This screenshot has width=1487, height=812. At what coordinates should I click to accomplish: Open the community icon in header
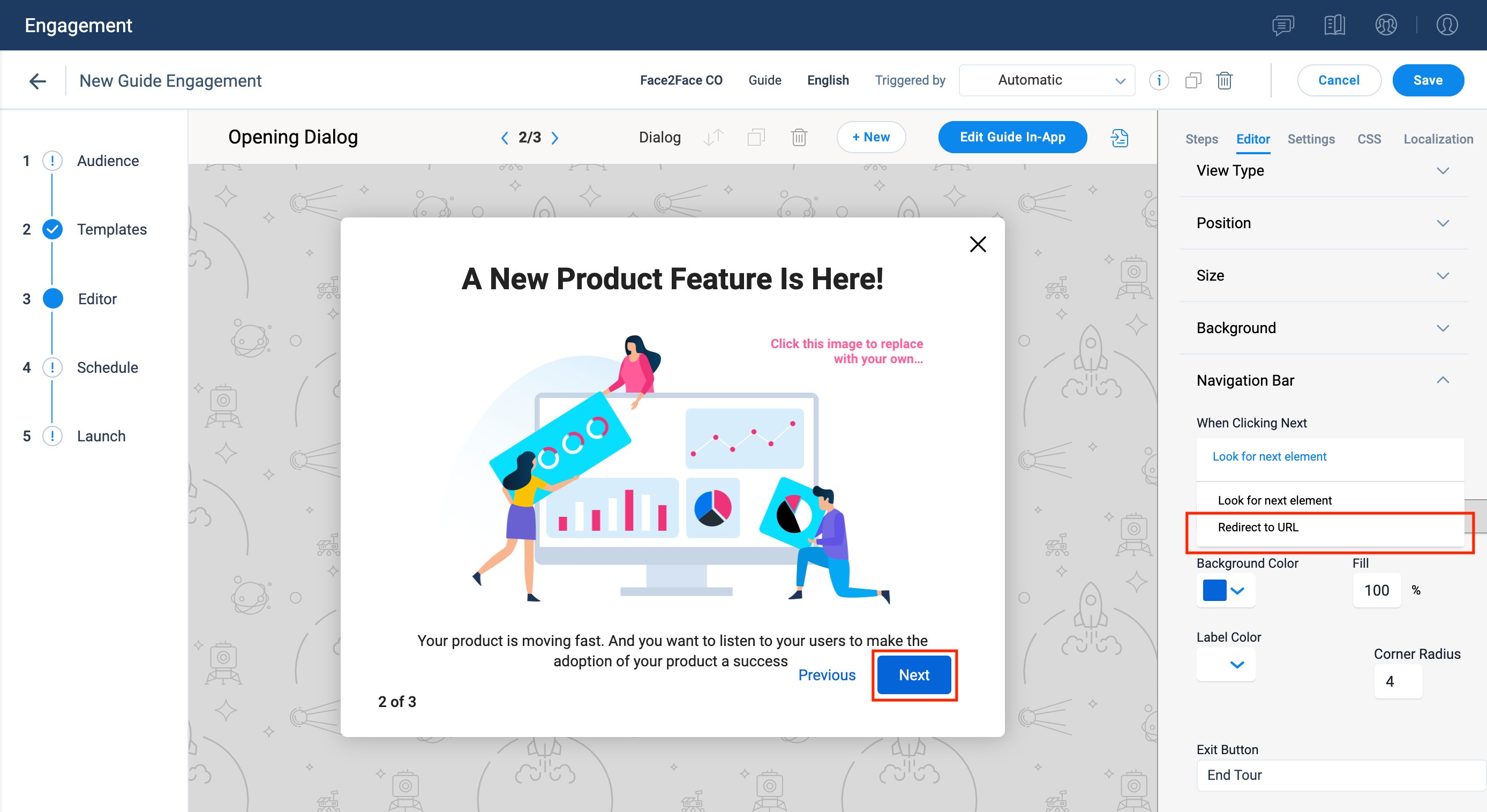coord(1385,25)
